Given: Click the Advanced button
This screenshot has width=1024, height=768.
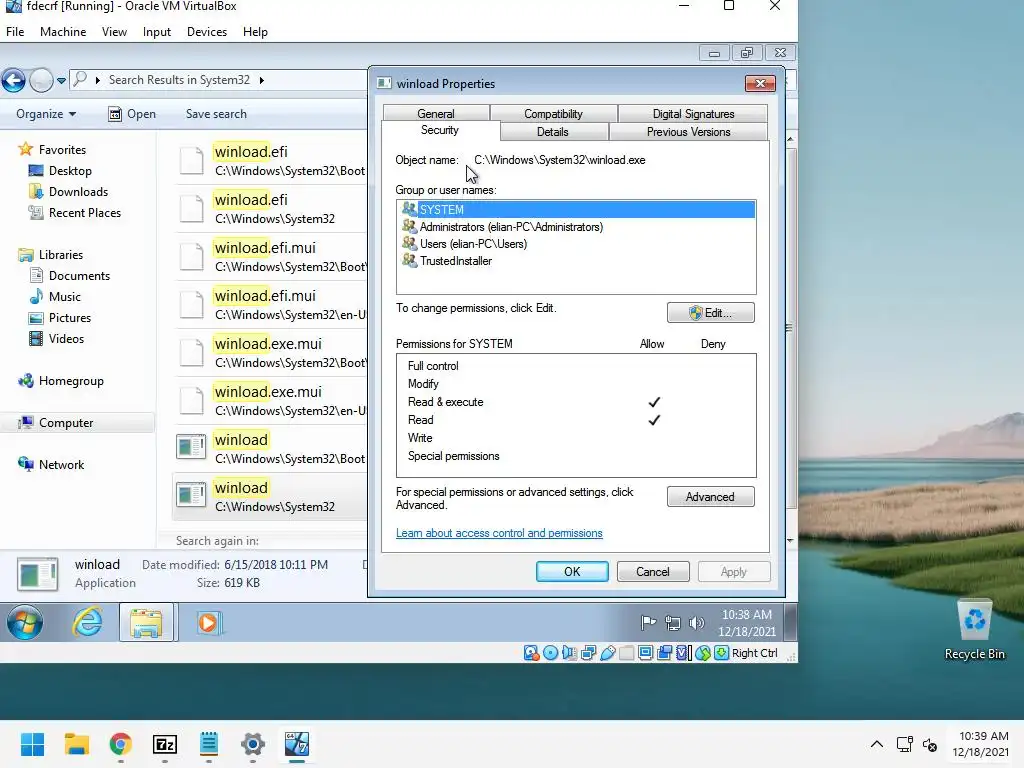Looking at the screenshot, I should pyautogui.click(x=711, y=497).
